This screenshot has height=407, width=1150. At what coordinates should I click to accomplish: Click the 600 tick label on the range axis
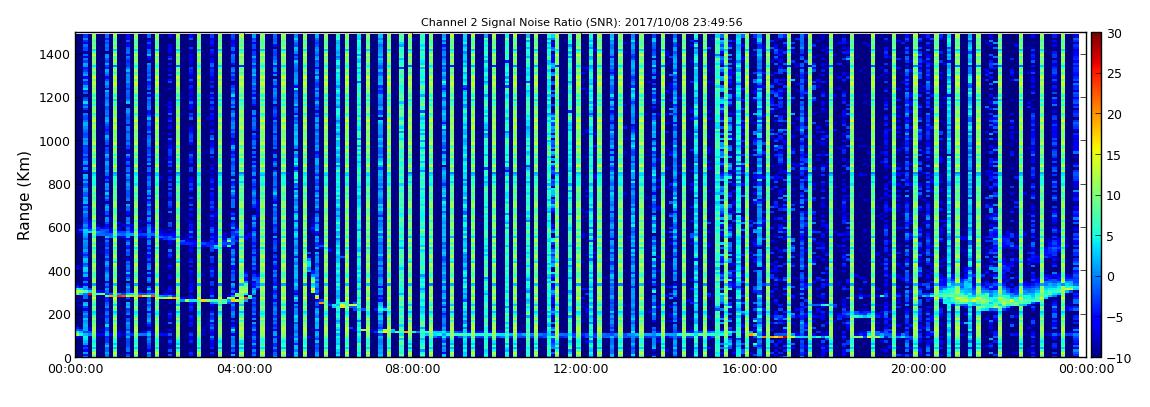click(59, 227)
